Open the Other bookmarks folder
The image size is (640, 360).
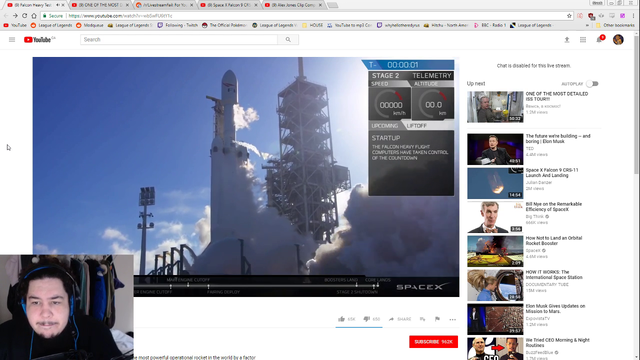tap(616, 25)
